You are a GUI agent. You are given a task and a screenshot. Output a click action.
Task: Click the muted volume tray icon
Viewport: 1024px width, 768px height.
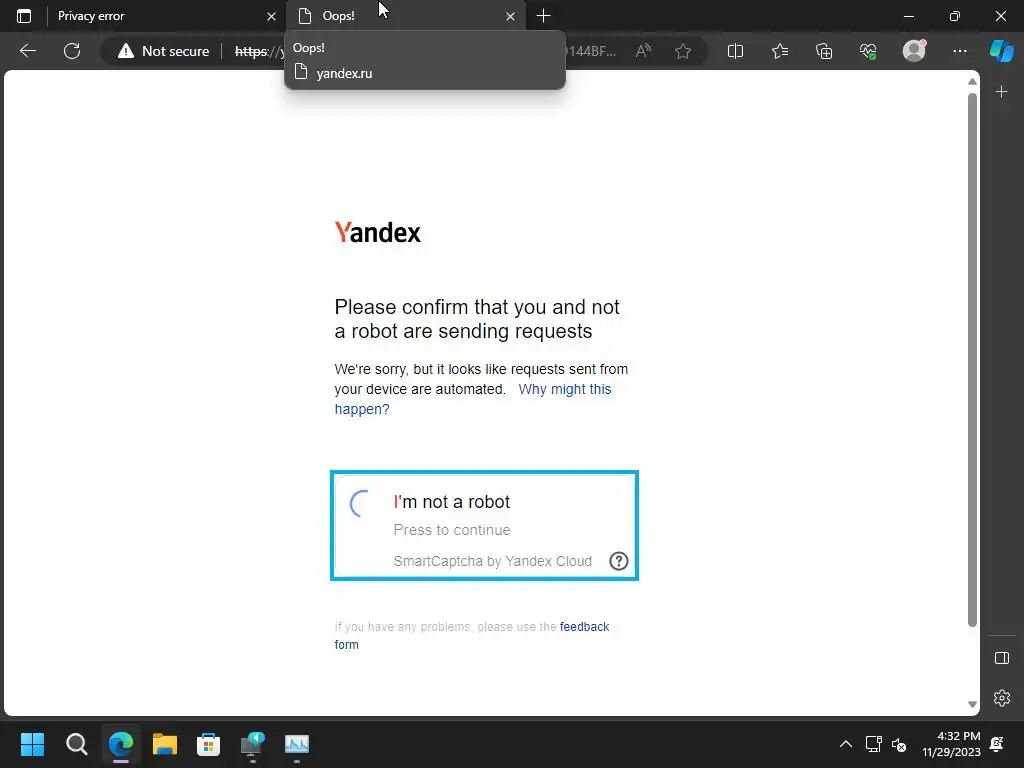(x=899, y=744)
